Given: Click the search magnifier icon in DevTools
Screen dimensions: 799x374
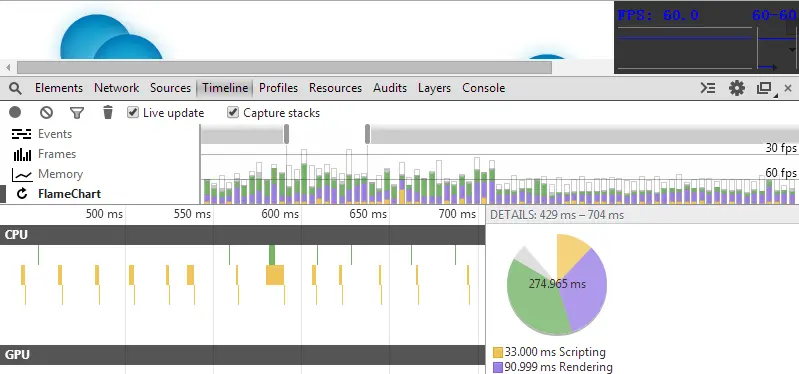Looking at the screenshot, I should 16,88.
